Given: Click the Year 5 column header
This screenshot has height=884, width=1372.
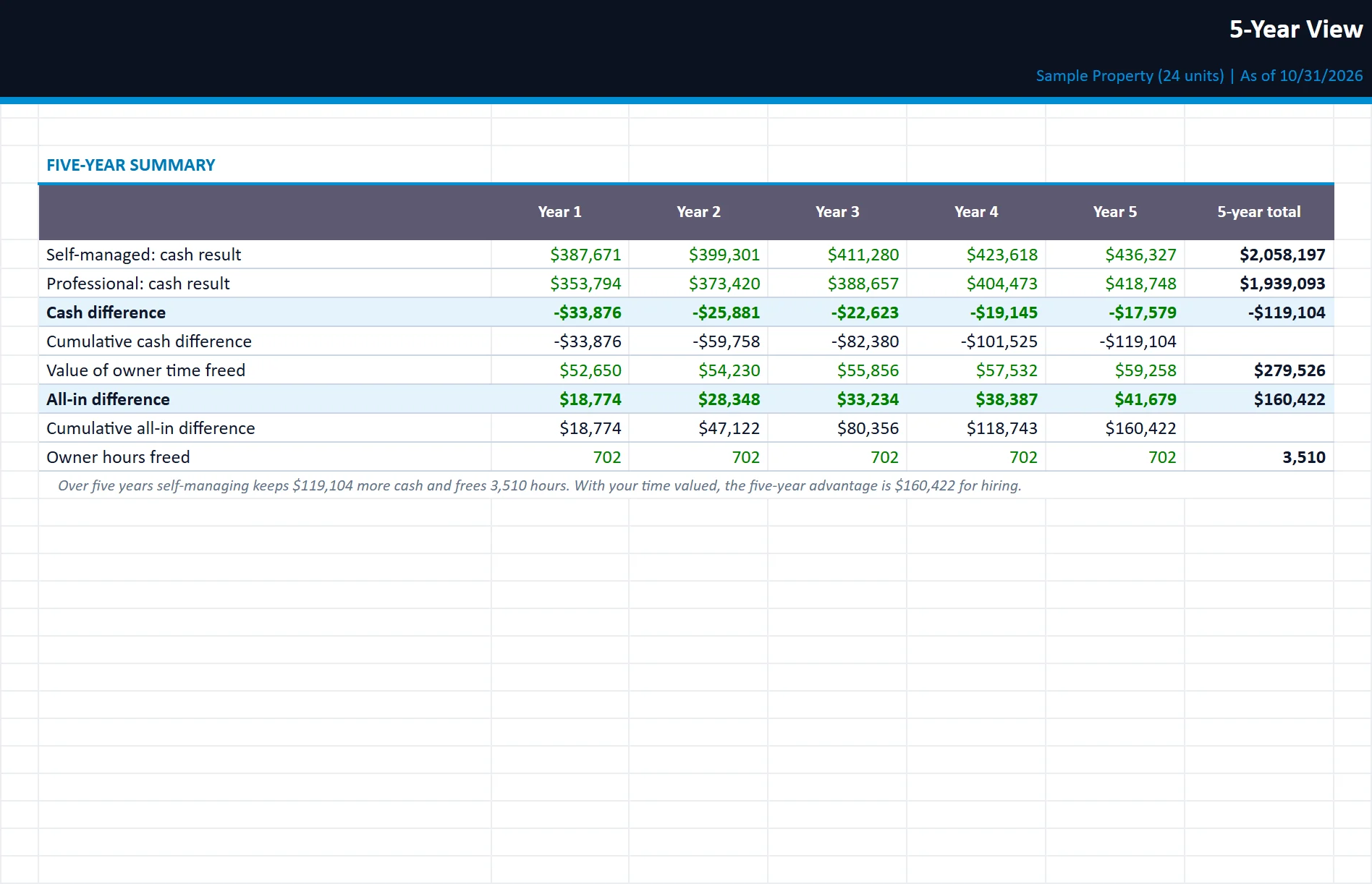Looking at the screenshot, I should (1115, 212).
